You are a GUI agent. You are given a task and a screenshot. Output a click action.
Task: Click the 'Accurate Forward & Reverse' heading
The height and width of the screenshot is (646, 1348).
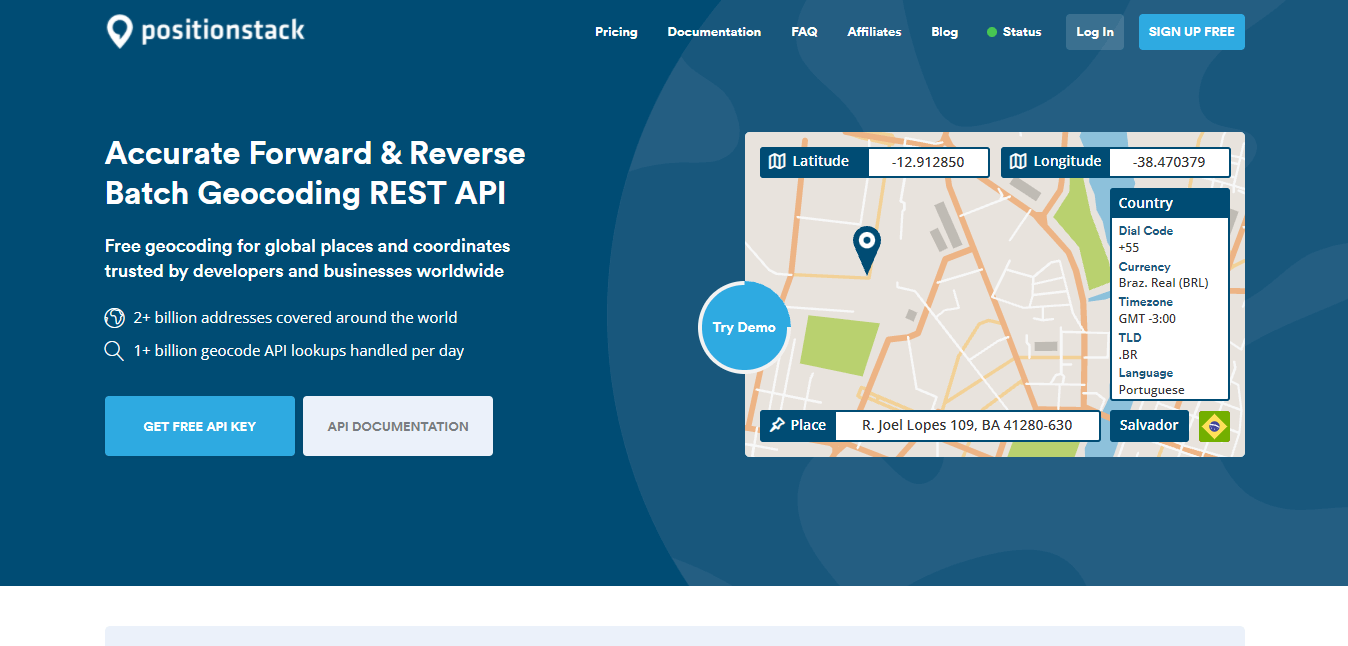315,154
